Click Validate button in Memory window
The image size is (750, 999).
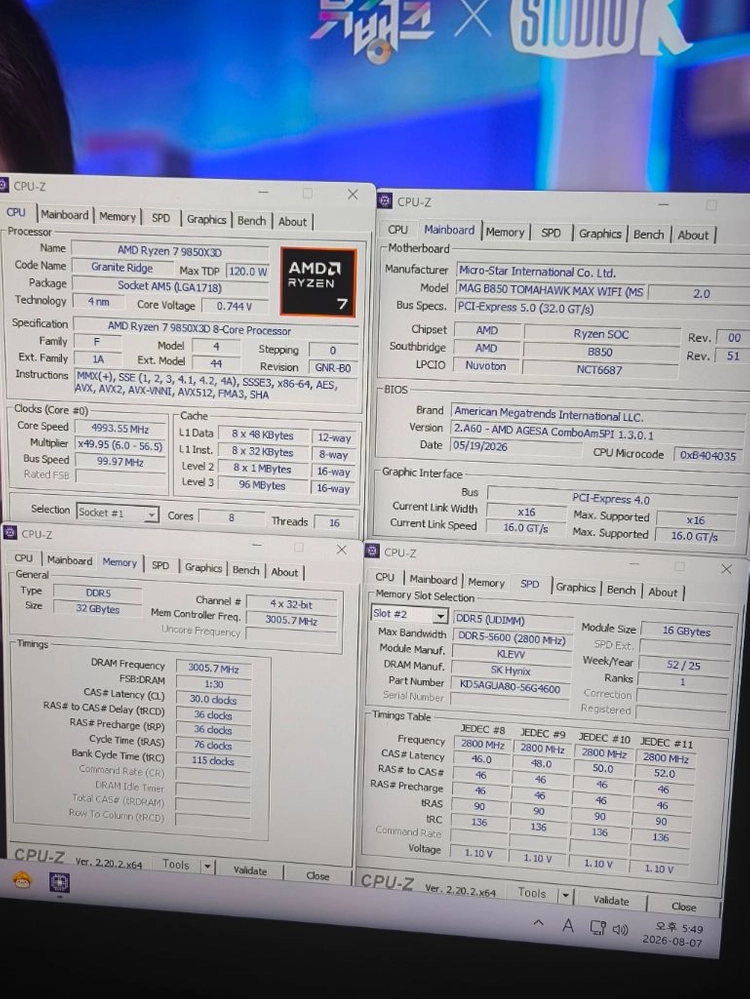[250, 870]
